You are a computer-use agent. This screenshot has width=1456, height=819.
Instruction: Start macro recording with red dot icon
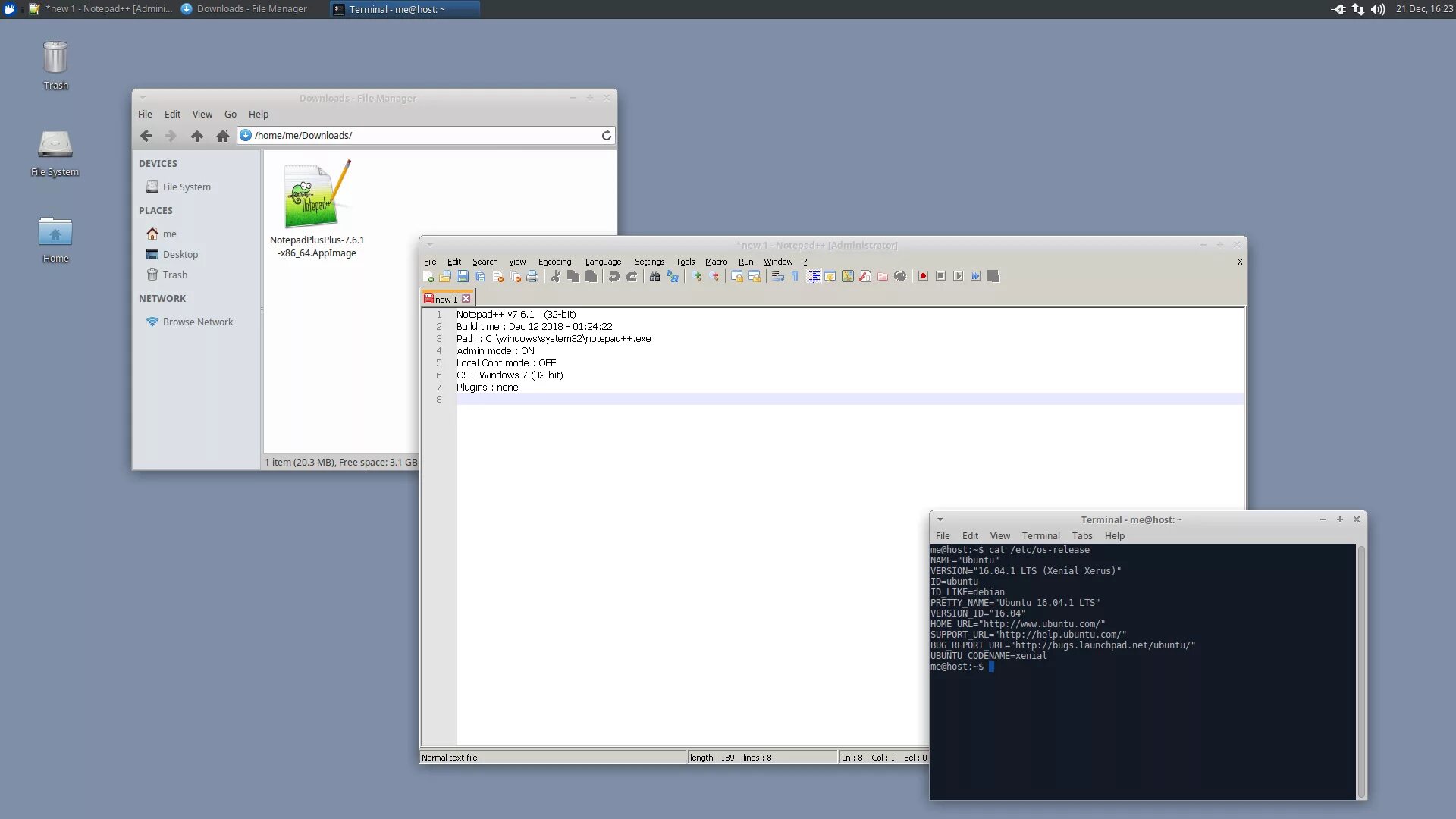pyautogui.click(x=924, y=277)
